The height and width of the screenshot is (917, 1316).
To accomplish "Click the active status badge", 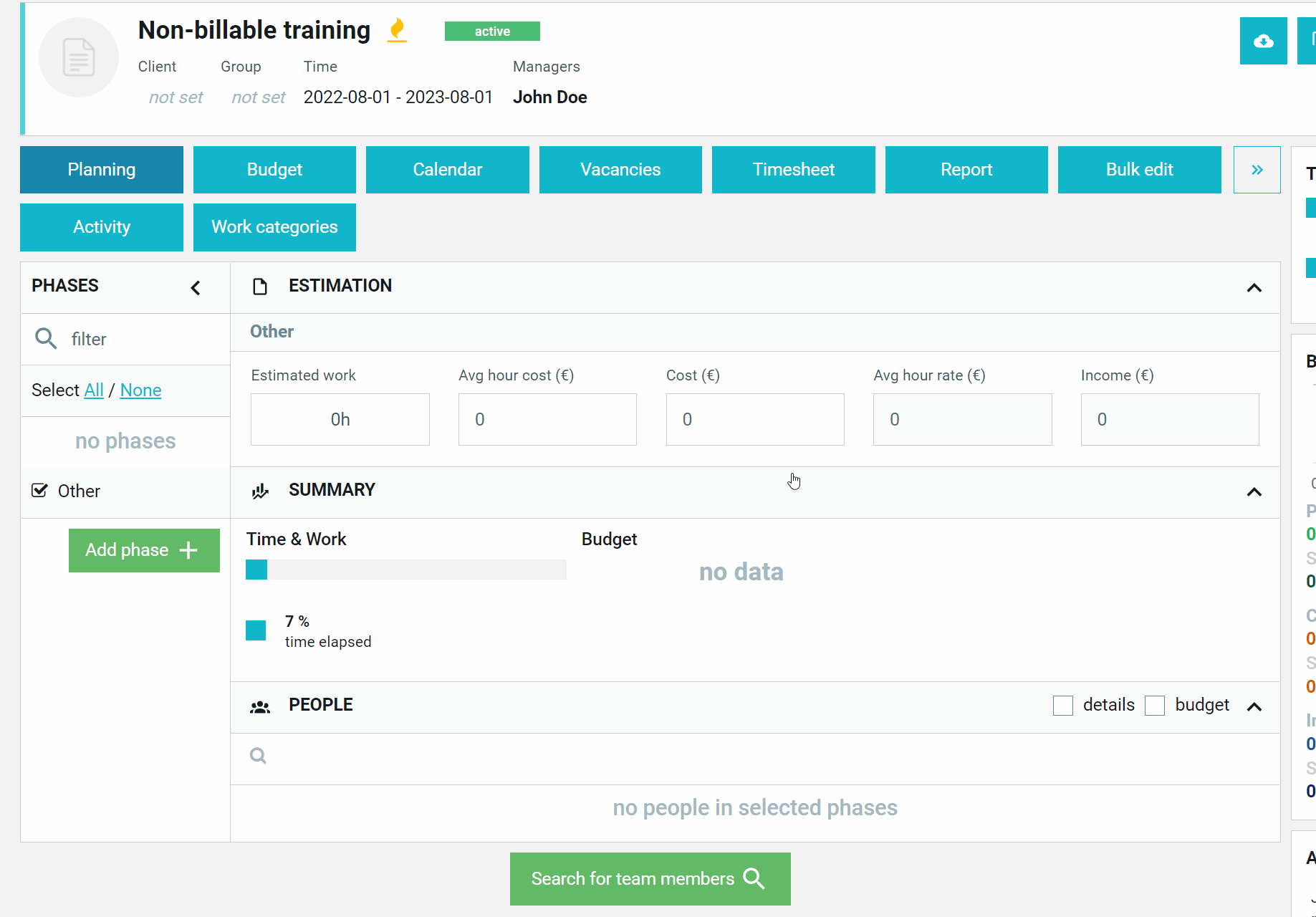I will 492,32.
